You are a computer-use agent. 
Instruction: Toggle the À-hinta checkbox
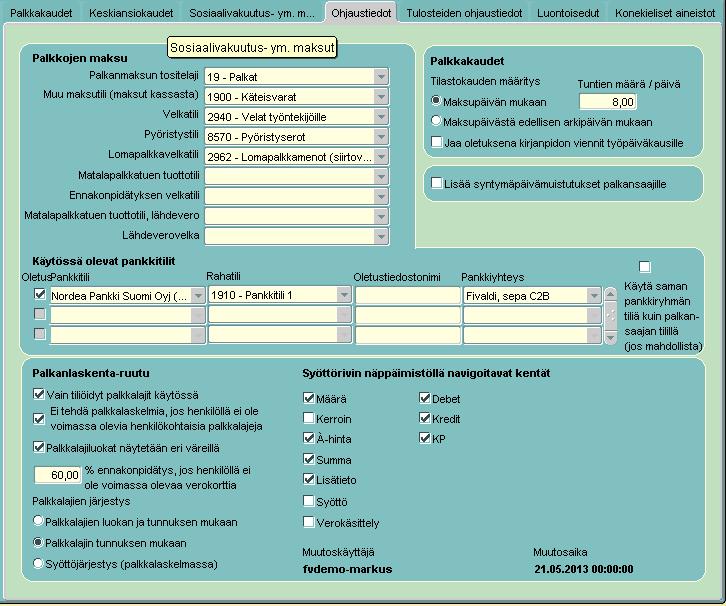[309, 438]
